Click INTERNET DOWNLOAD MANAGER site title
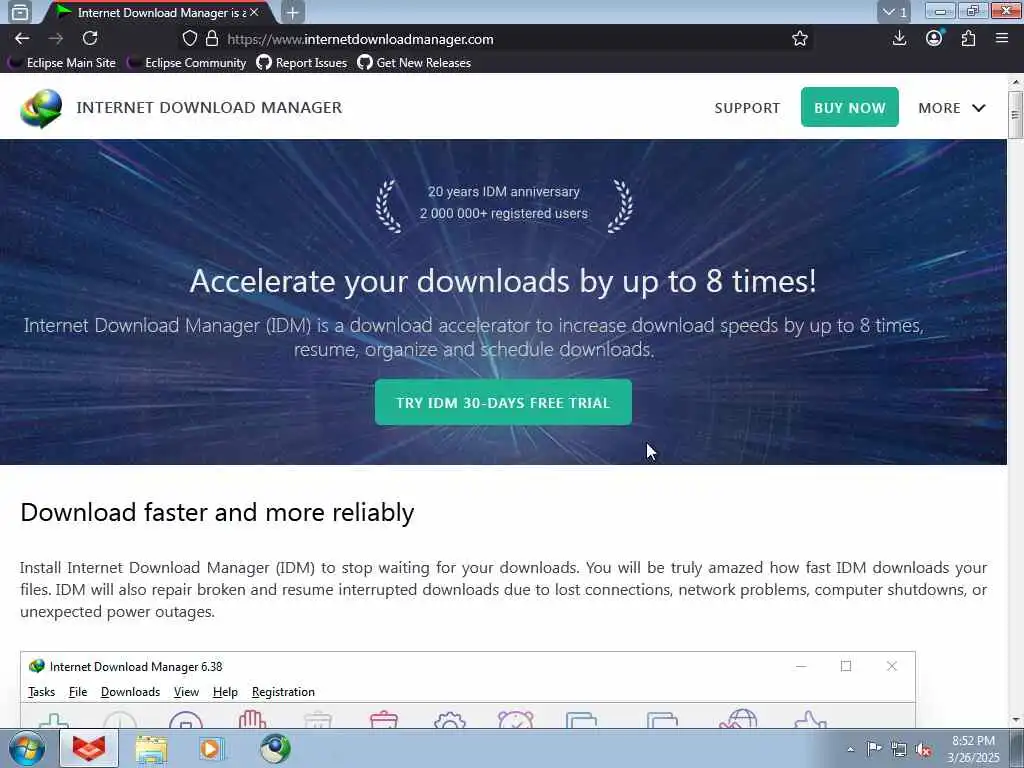The image size is (1024, 768). point(209,108)
